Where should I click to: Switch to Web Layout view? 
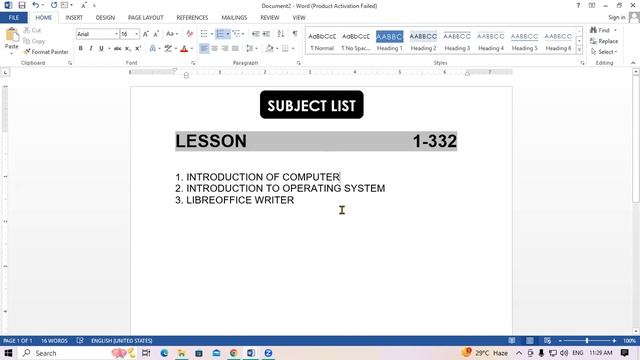tap(547, 340)
